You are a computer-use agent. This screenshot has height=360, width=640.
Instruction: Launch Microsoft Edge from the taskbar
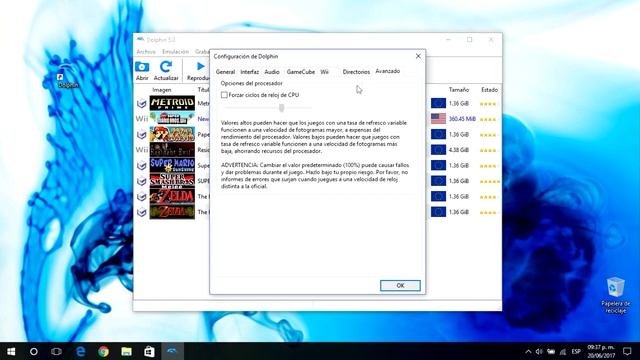(x=80, y=351)
